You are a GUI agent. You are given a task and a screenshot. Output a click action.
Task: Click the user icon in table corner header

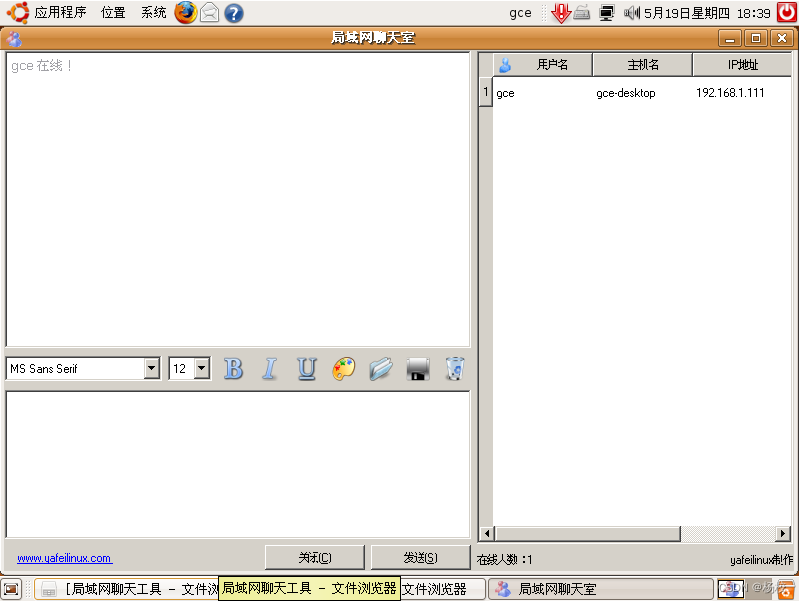coord(505,65)
